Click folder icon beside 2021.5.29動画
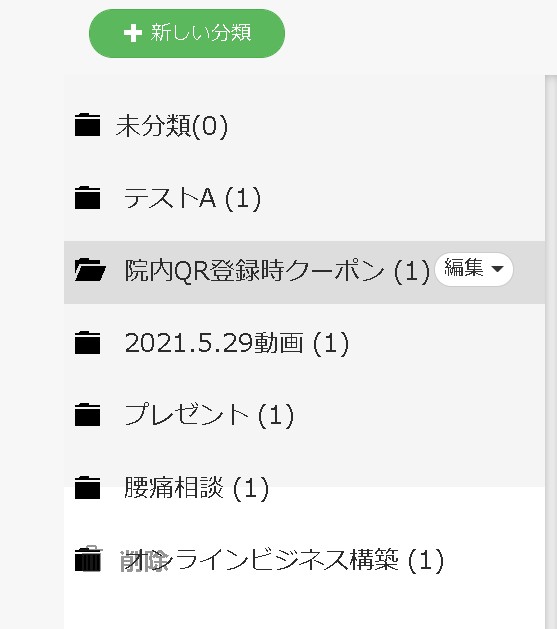This screenshot has width=557, height=629. click(87, 343)
